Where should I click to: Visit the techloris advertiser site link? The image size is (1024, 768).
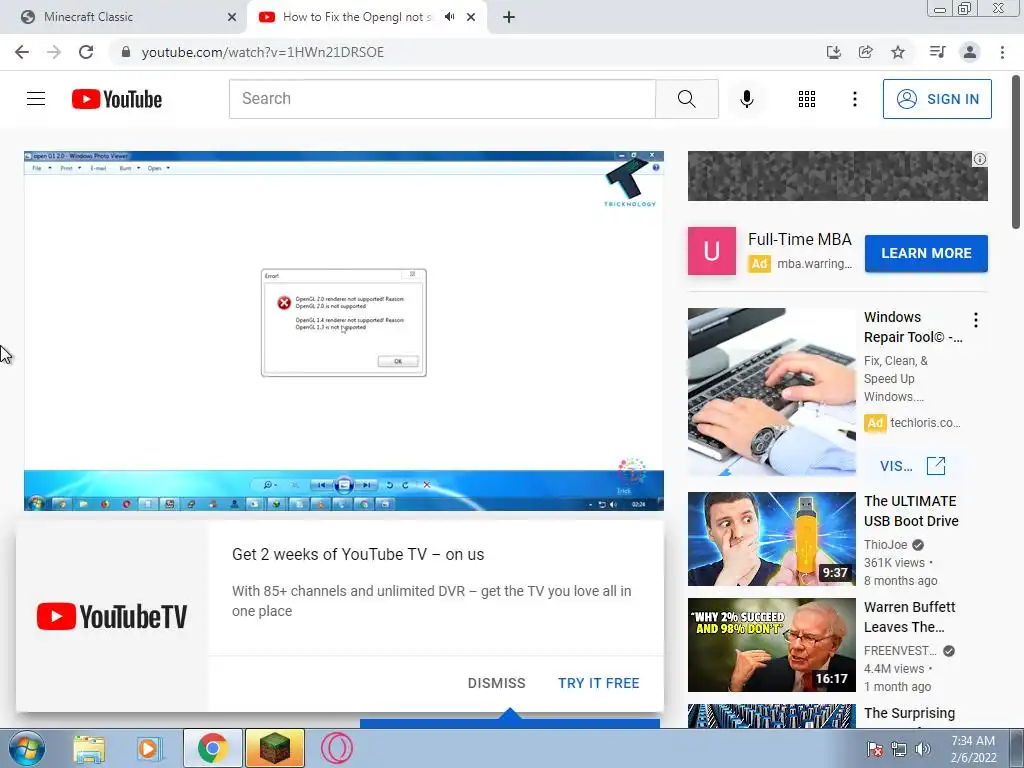pos(912,466)
